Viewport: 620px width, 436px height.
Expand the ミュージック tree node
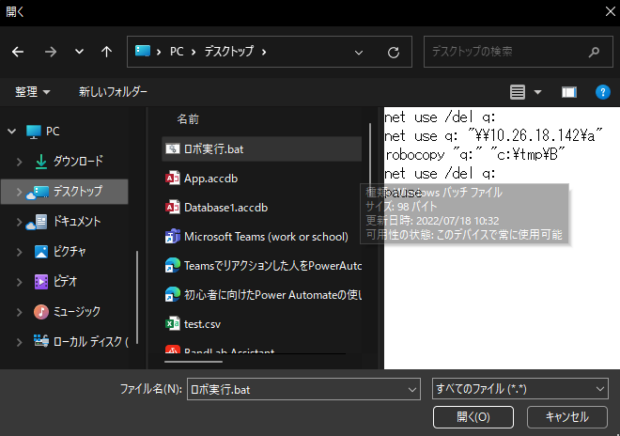tap(19, 312)
